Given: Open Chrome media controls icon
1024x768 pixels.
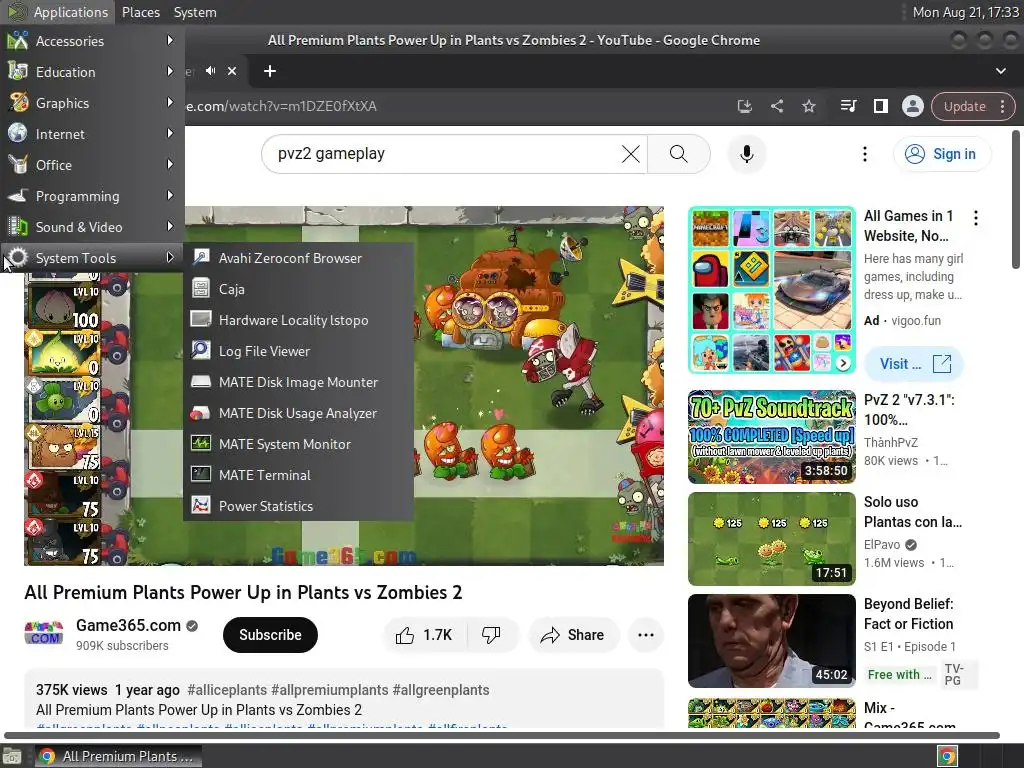Looking at the screenshot, I should coord(848,106).
